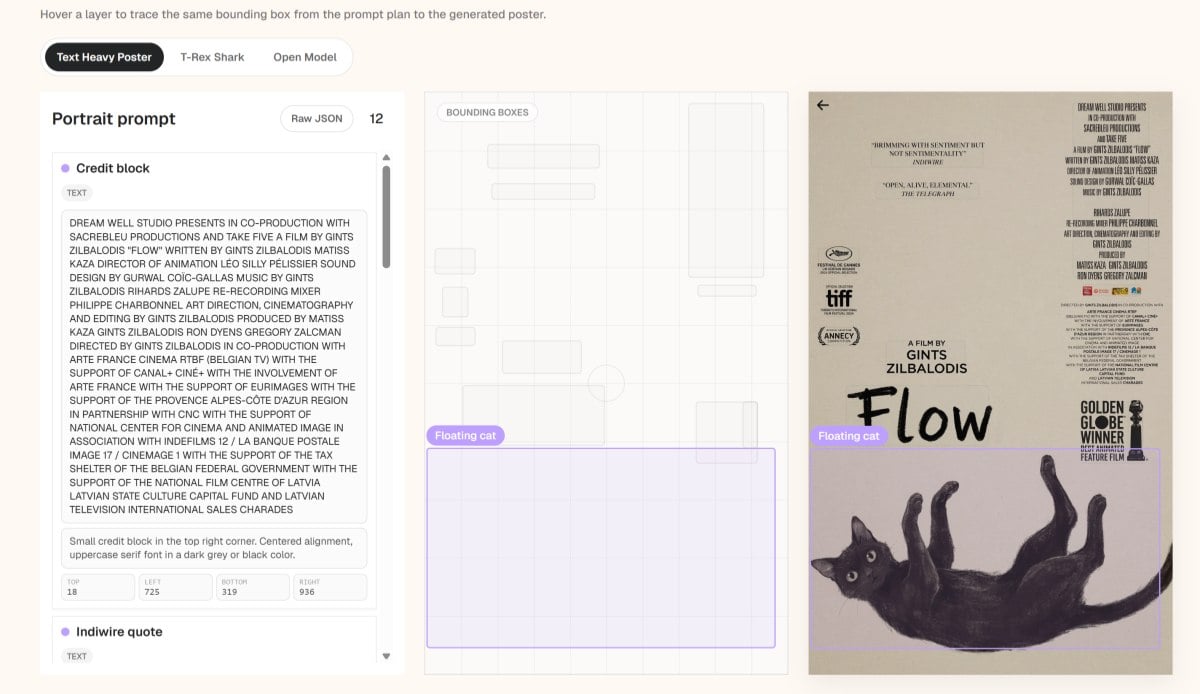Click the BOUNDING BOXES label pill
1200x694 pixels.
487,112
